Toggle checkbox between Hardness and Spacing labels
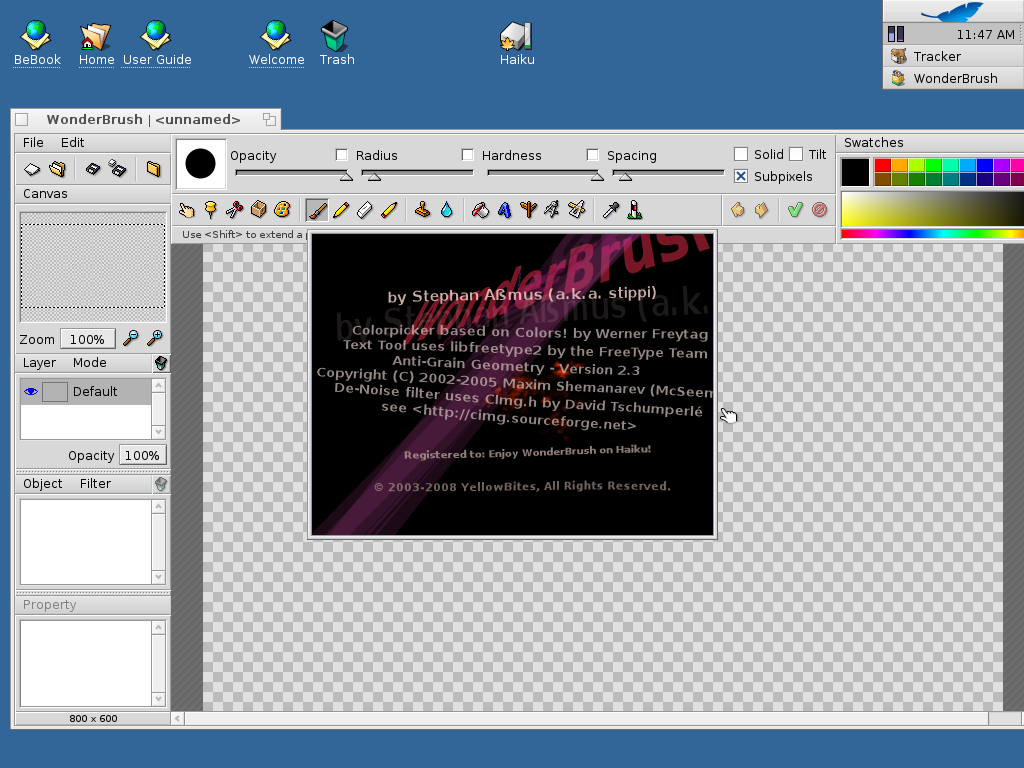Viewport: 1024px width, 768px height. click(593, 155)
